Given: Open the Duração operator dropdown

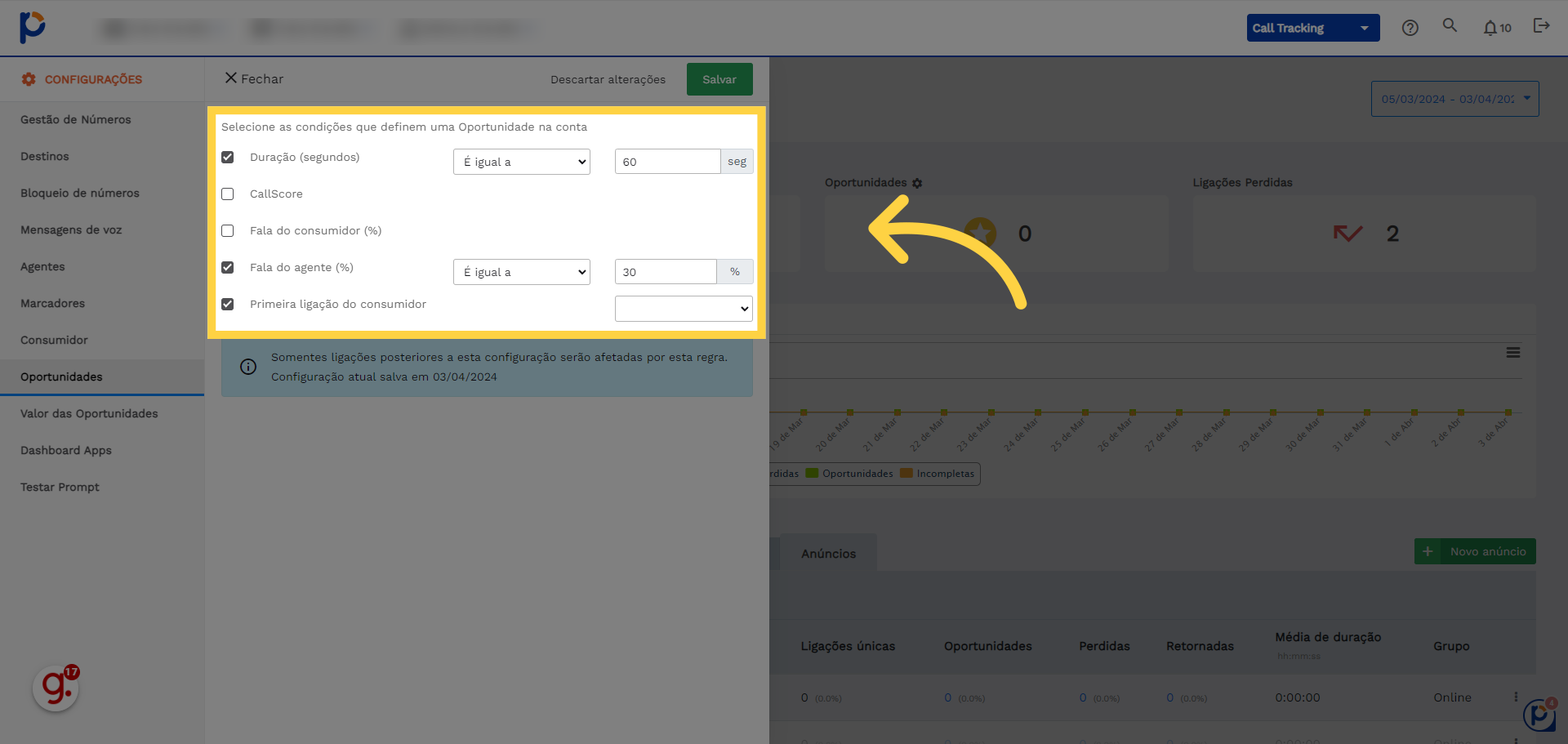Looking at the screenshot, I should click(x=522, y=162).
